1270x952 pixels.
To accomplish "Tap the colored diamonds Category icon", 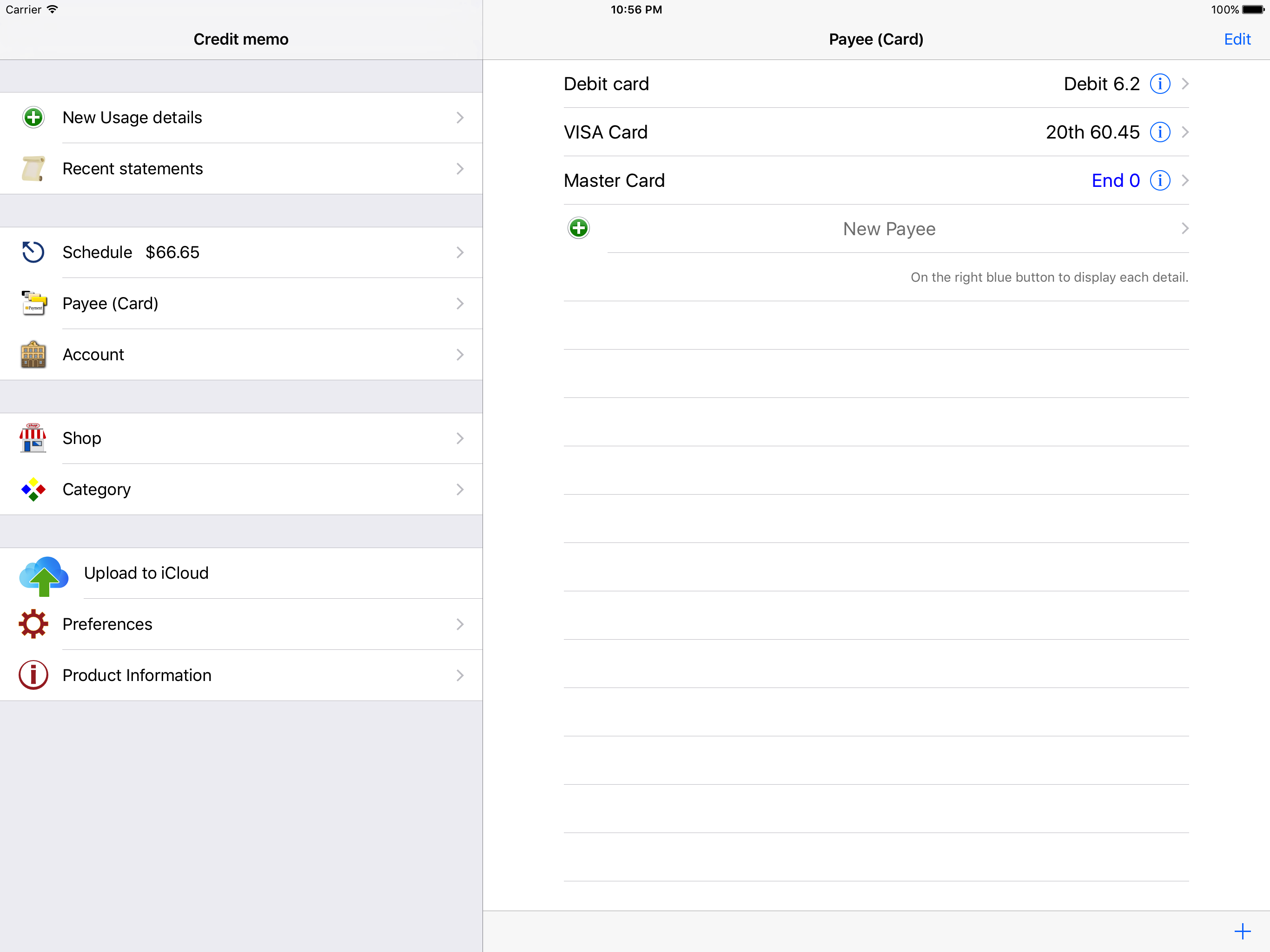I will click(33, 489).
